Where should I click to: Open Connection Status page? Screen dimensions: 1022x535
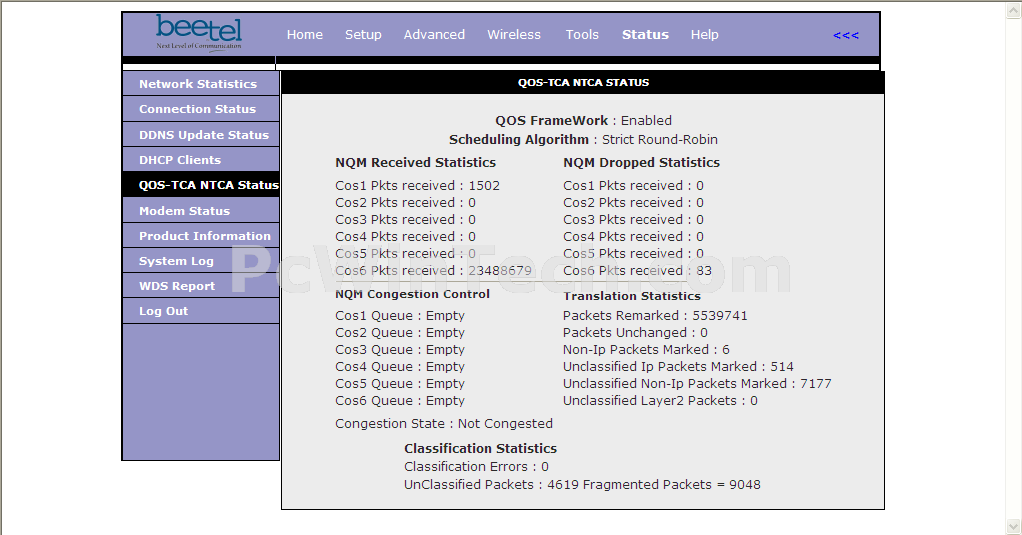point(201,109)
